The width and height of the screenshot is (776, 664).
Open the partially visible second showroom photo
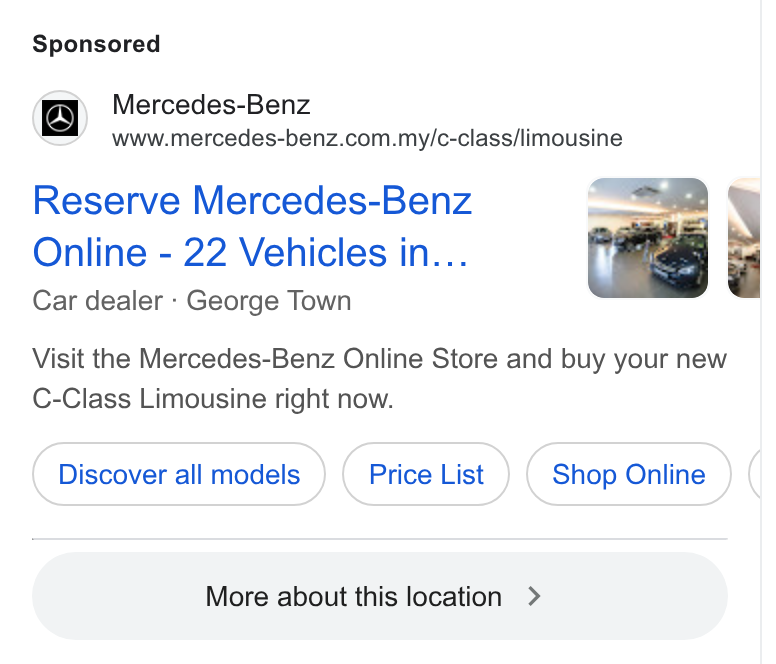[744, 238]
